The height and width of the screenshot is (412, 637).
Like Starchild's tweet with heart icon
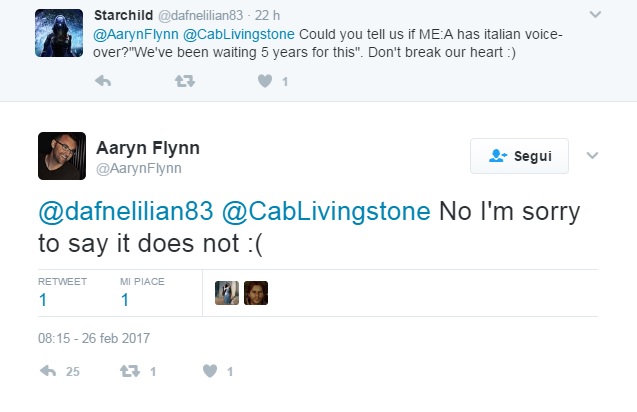point(265,82)
